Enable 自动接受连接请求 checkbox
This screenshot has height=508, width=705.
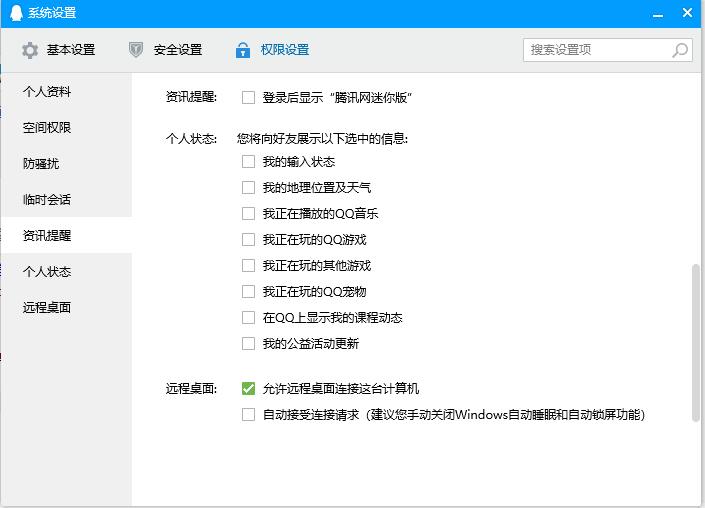[x=249, y=415]
